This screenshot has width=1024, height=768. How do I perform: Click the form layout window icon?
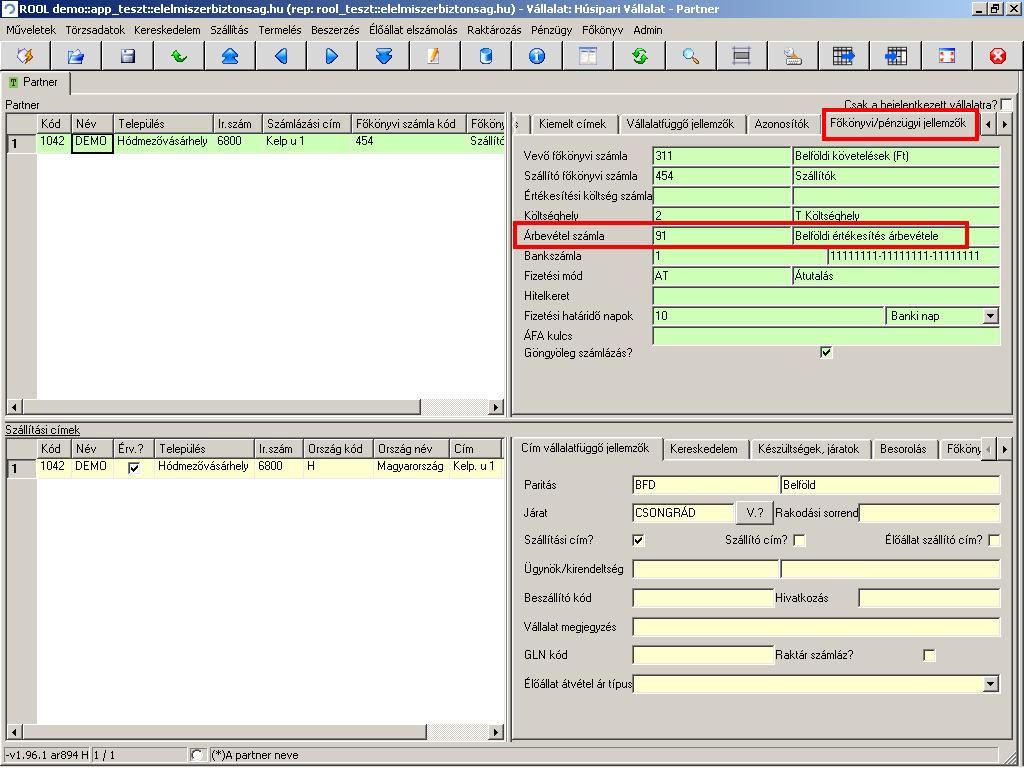pyautogui.click(x=588, y=56)
